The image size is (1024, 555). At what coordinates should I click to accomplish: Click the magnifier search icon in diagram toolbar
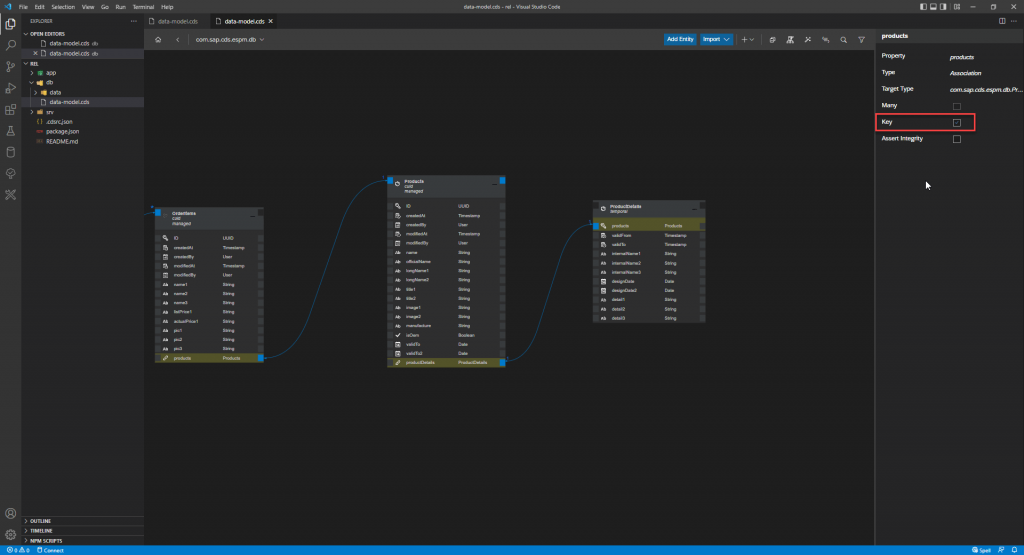[x=844, y=40]
